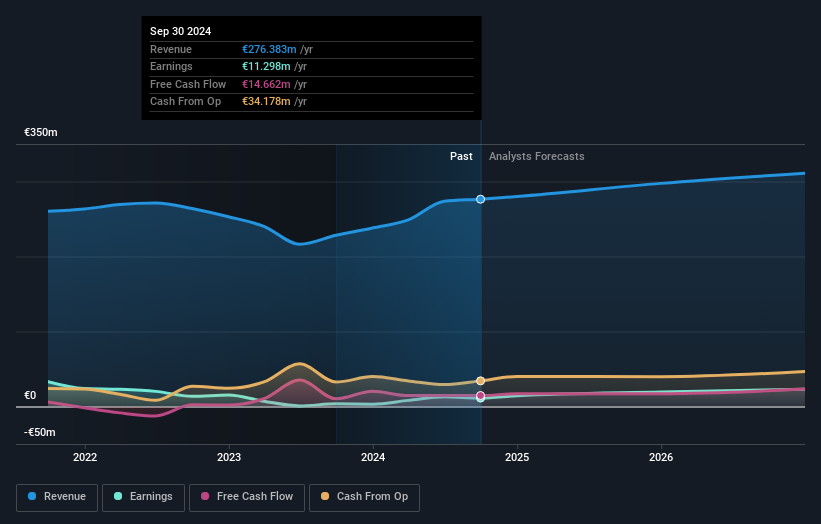Click the 2024 x-axis label
Viewport: 821px width, 524px height.
[373, 458]
